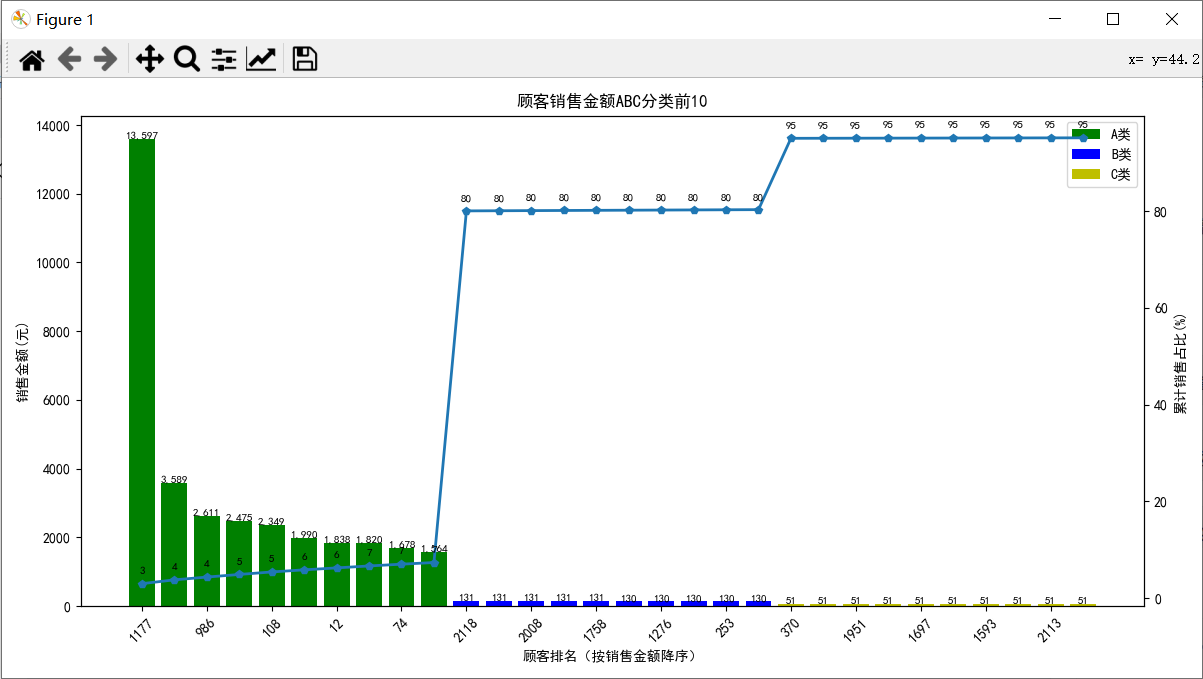Click the right y-axis tick label 20
Viewport: 1203px width, 679px height.
(x=1160, y=502)
